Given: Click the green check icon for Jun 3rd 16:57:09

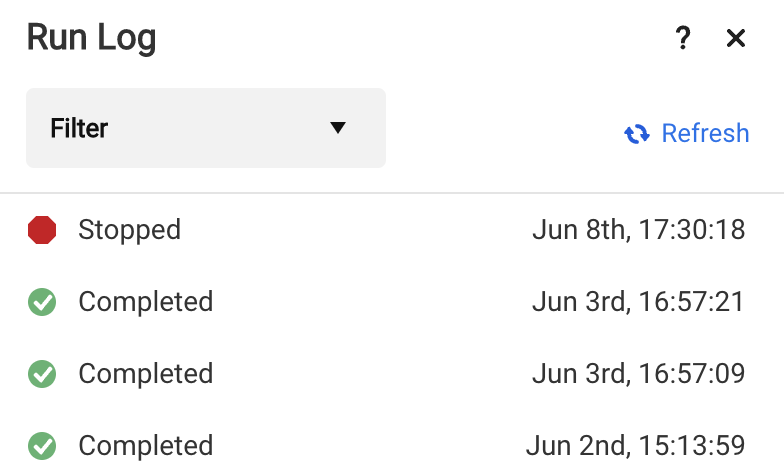Looking at the screenshot, I should pos(42,374).
